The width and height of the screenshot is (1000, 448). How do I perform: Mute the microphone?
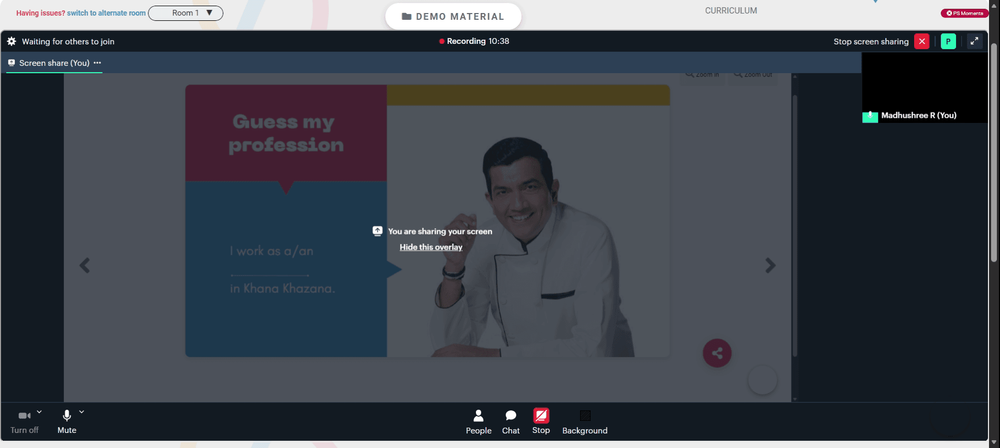tap(66, 422)
